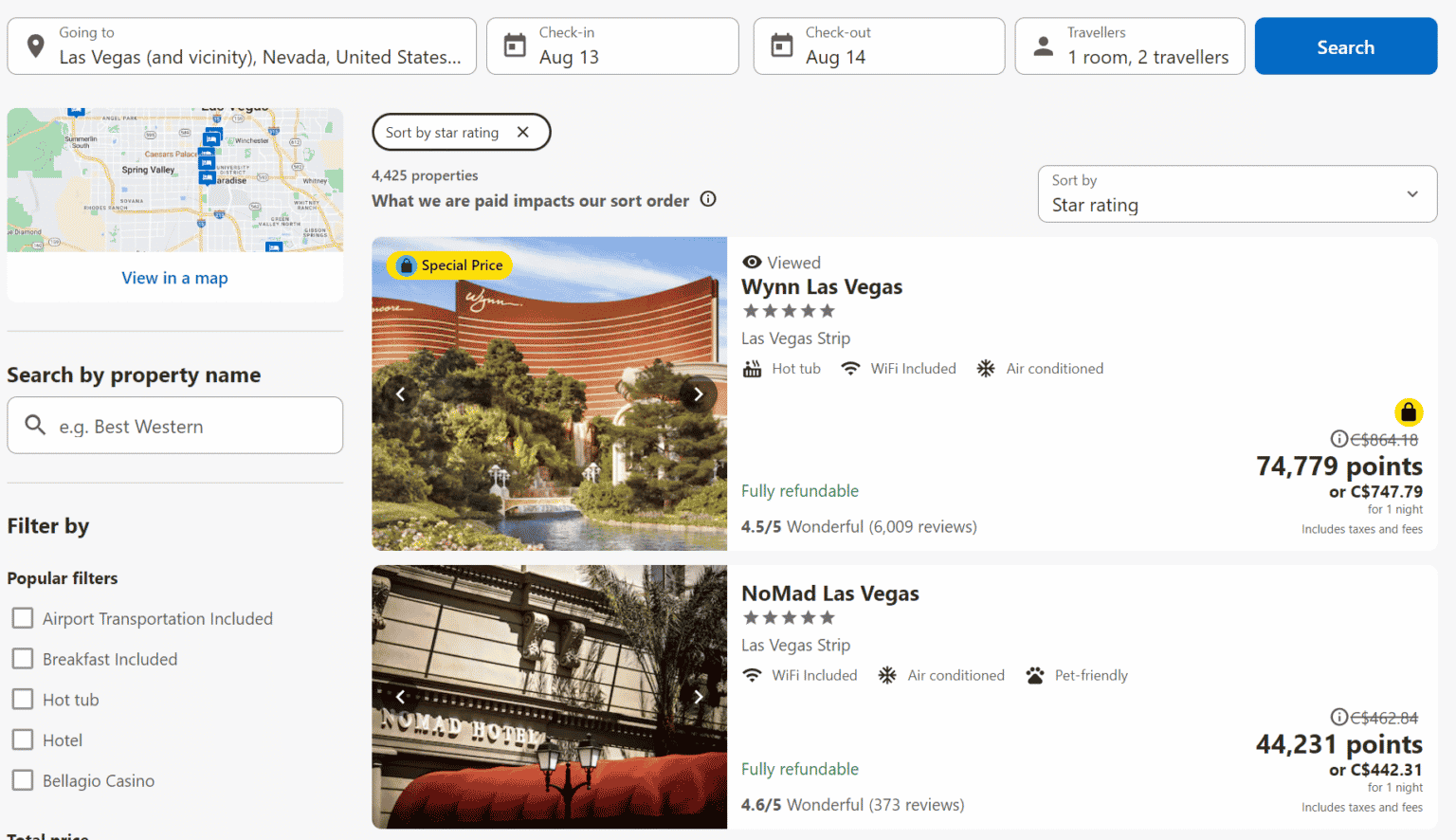Click the location pin icon next to Going to
The height and width of the screenshot is (840, 1456).
(35, 45)
